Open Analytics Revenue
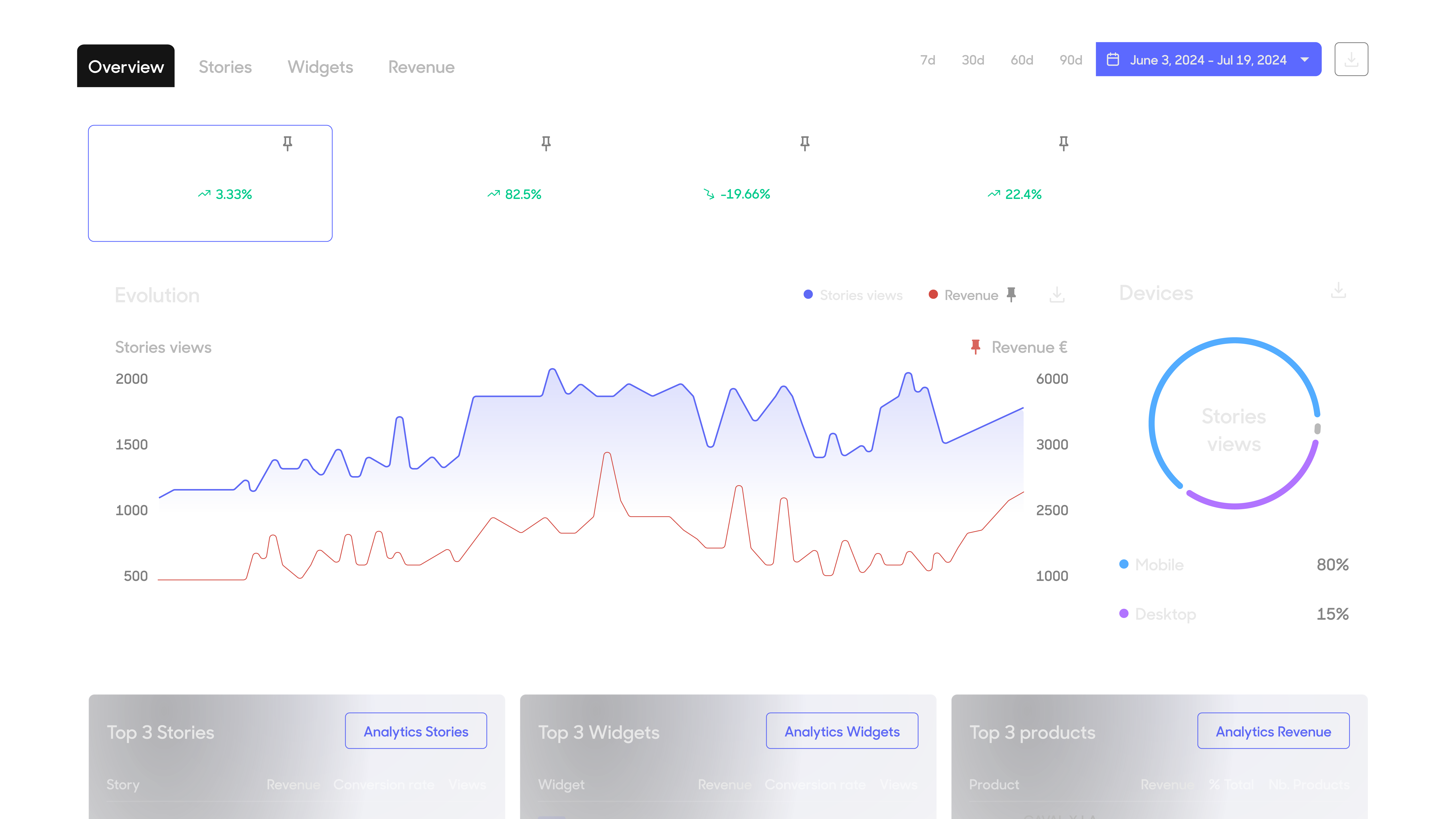This screenshot has width=1456, height=819. point(1273,731)
